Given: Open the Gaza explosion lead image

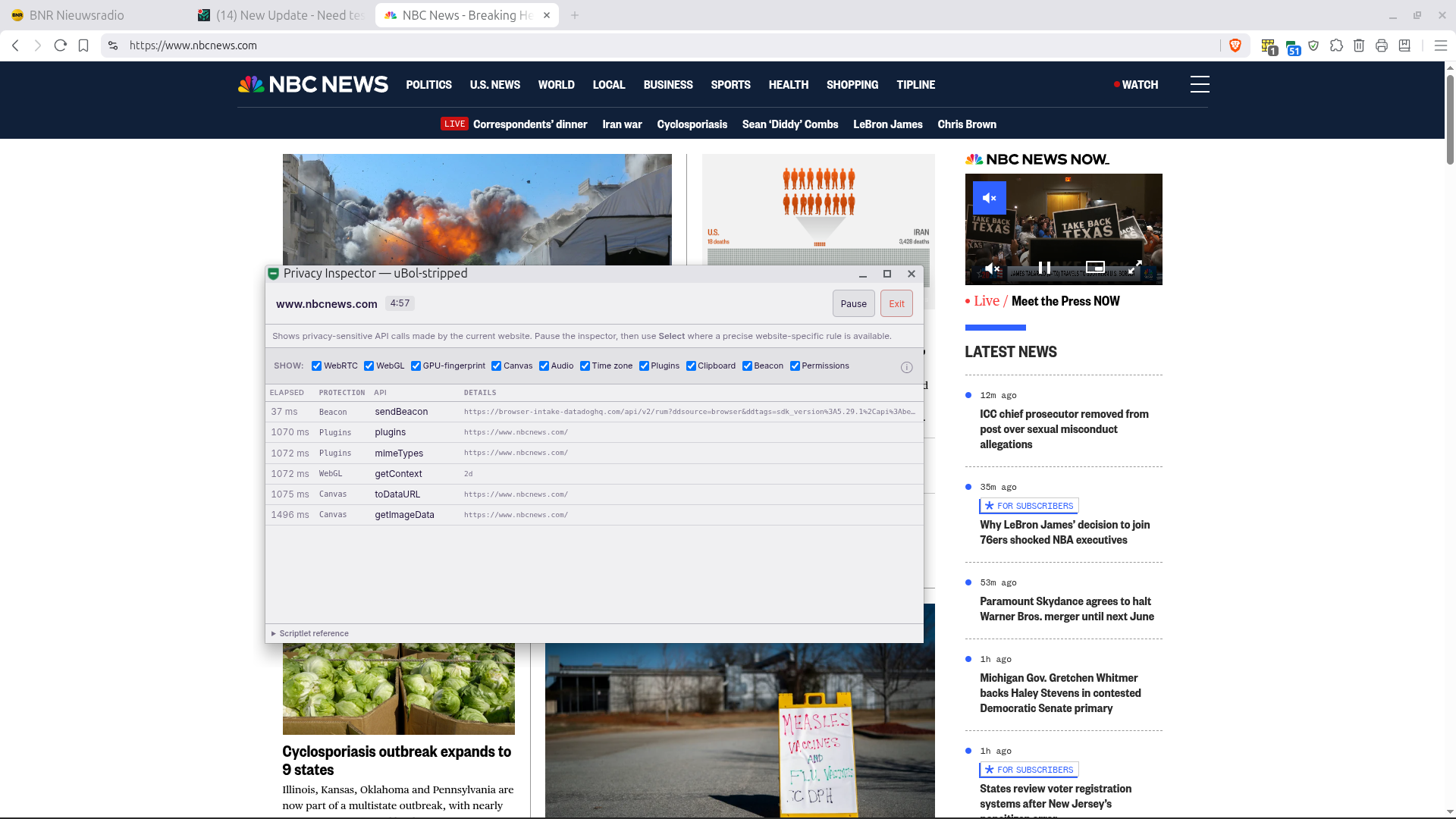Looking at the screenshot, I should coord(477,209).
